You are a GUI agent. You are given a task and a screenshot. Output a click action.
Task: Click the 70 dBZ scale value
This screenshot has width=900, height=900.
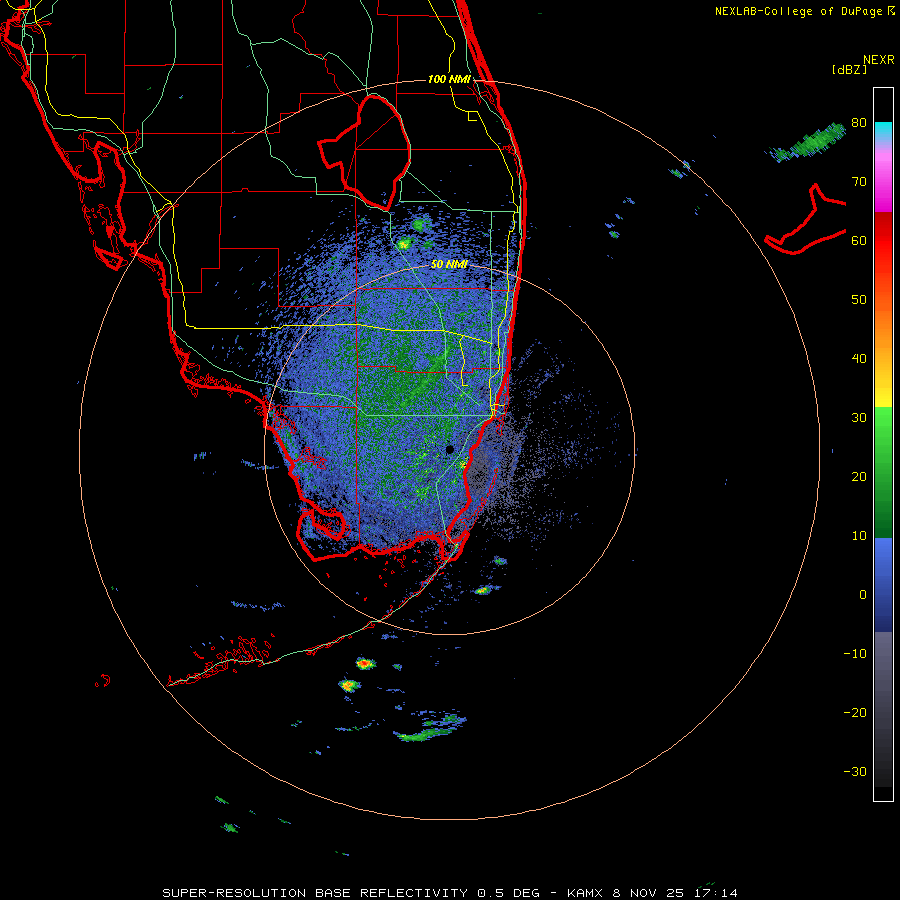point(859,182)
